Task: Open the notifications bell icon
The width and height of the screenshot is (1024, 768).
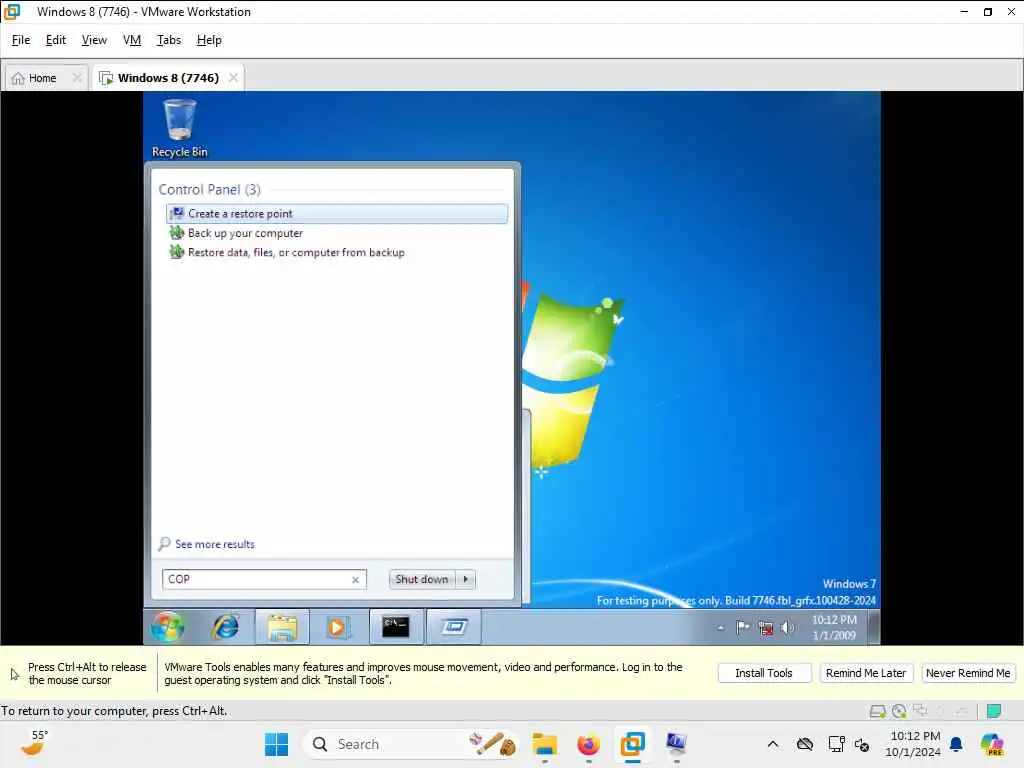Action: coord(956,744)
